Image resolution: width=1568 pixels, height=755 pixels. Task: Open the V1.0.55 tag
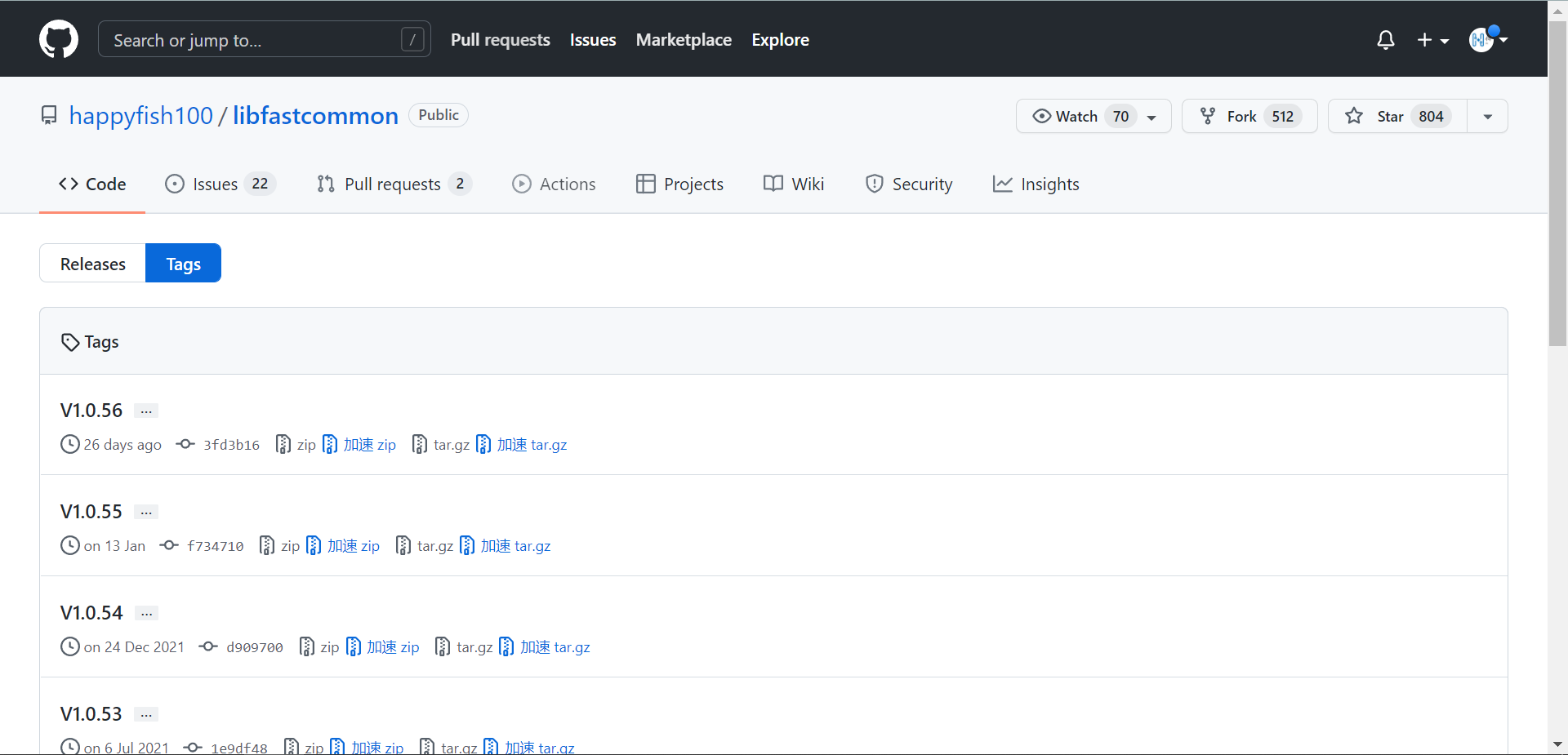coord(91,511)
